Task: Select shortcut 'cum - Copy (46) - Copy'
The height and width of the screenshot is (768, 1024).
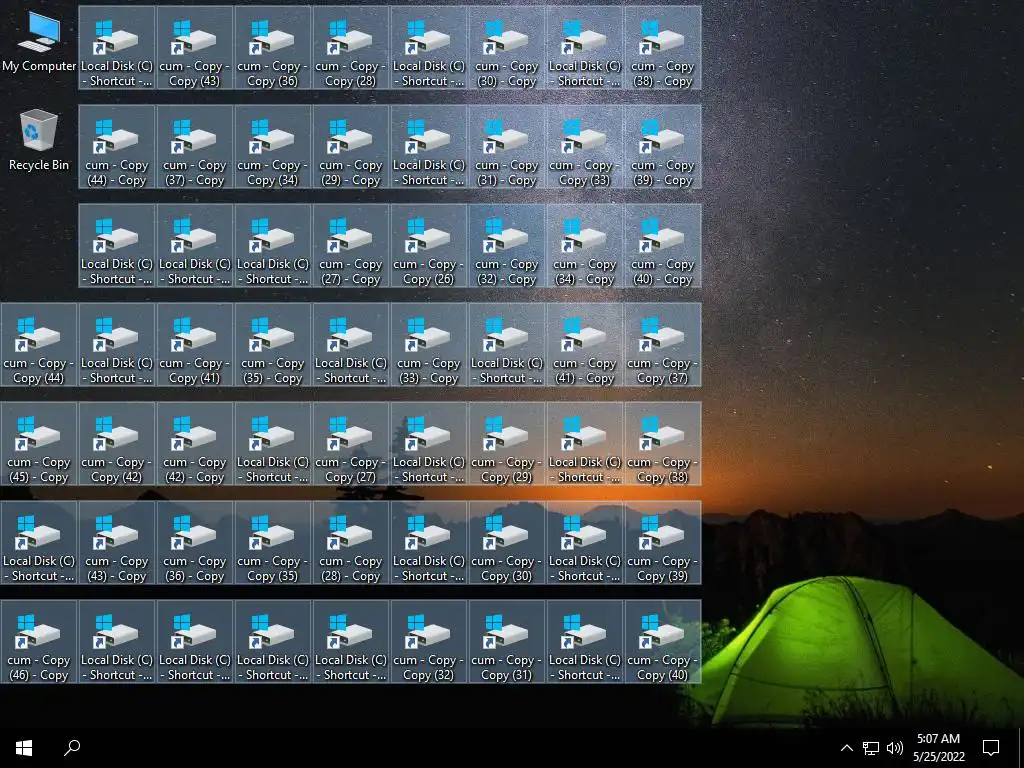Action: click(39, 642)
